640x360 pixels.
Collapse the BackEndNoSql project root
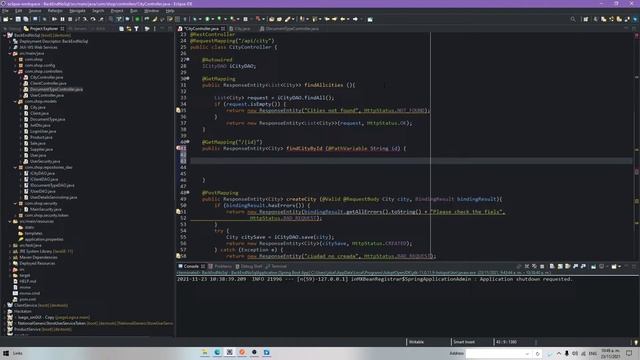[x=4, y=36]
